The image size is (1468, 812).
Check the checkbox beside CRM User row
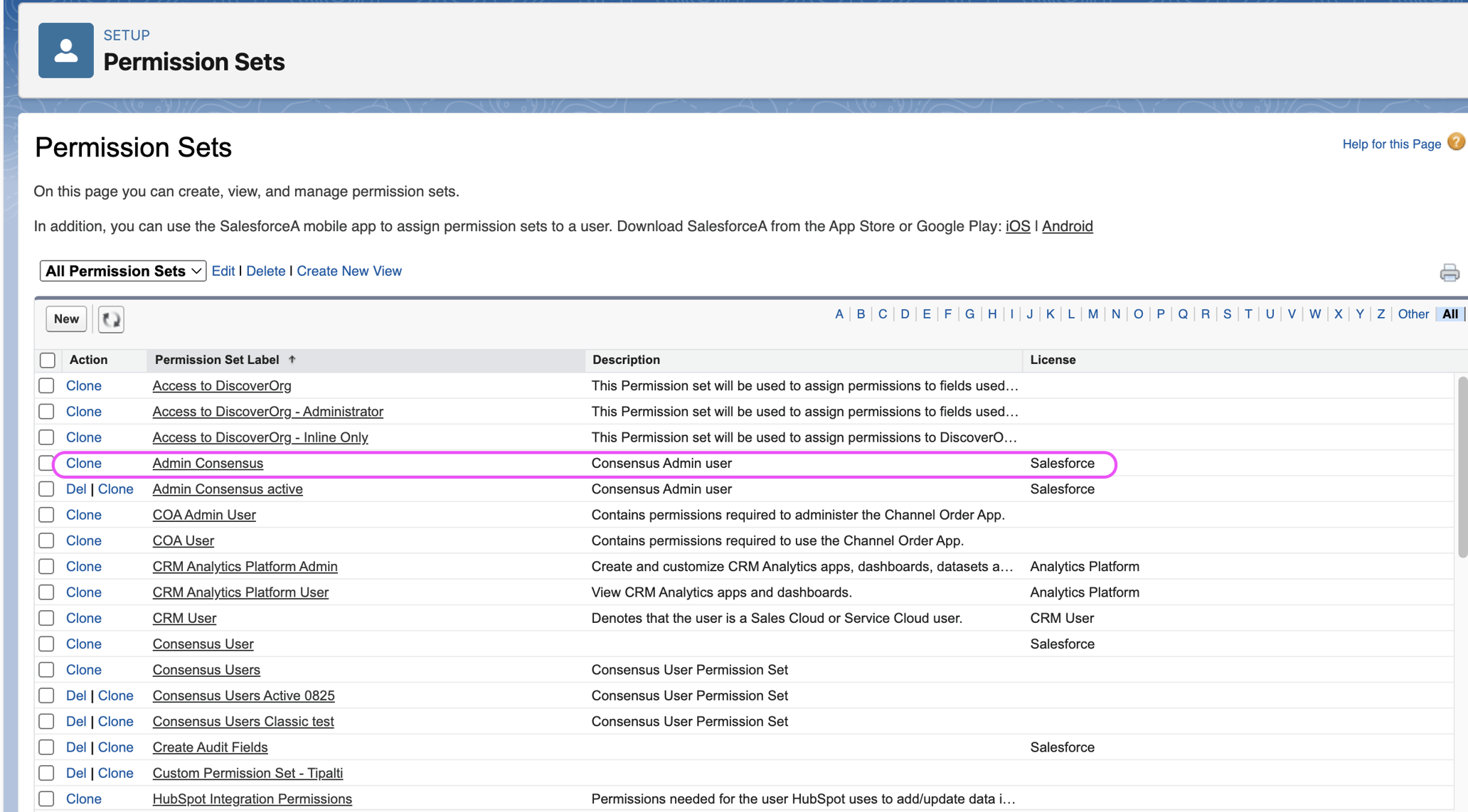pos(46,618)
